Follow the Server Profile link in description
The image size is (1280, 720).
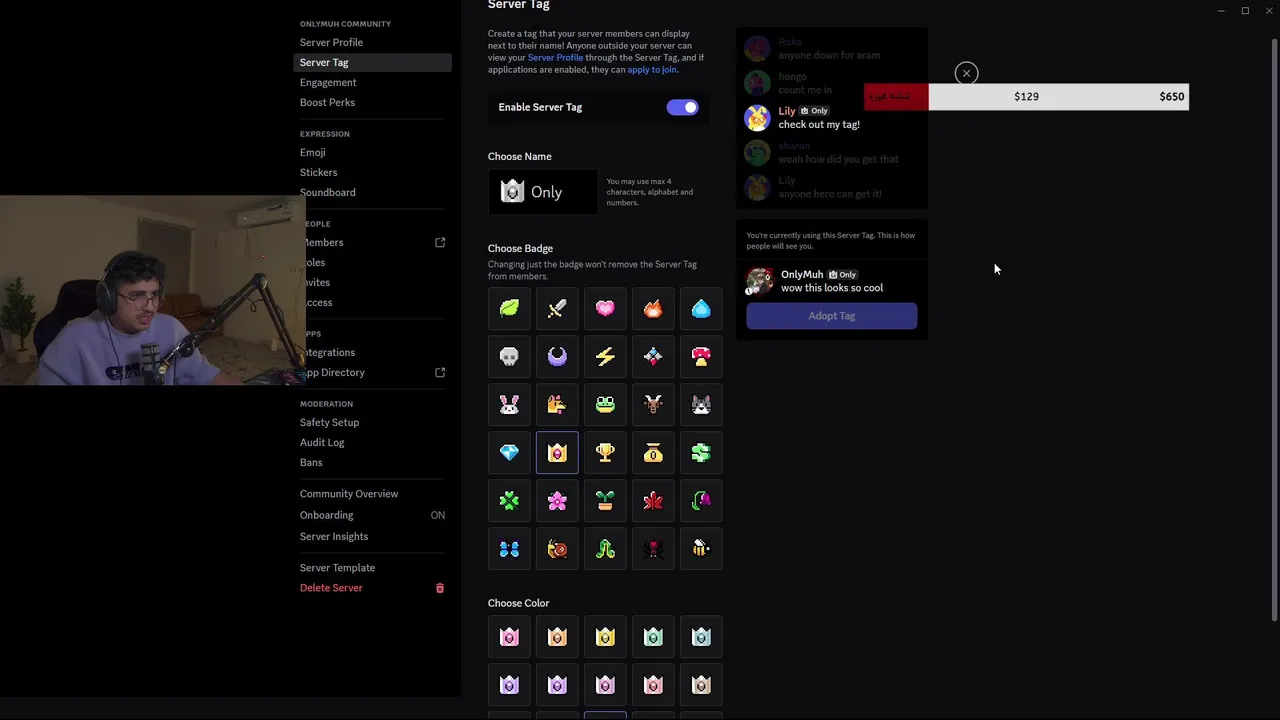(x=555, y=58)
